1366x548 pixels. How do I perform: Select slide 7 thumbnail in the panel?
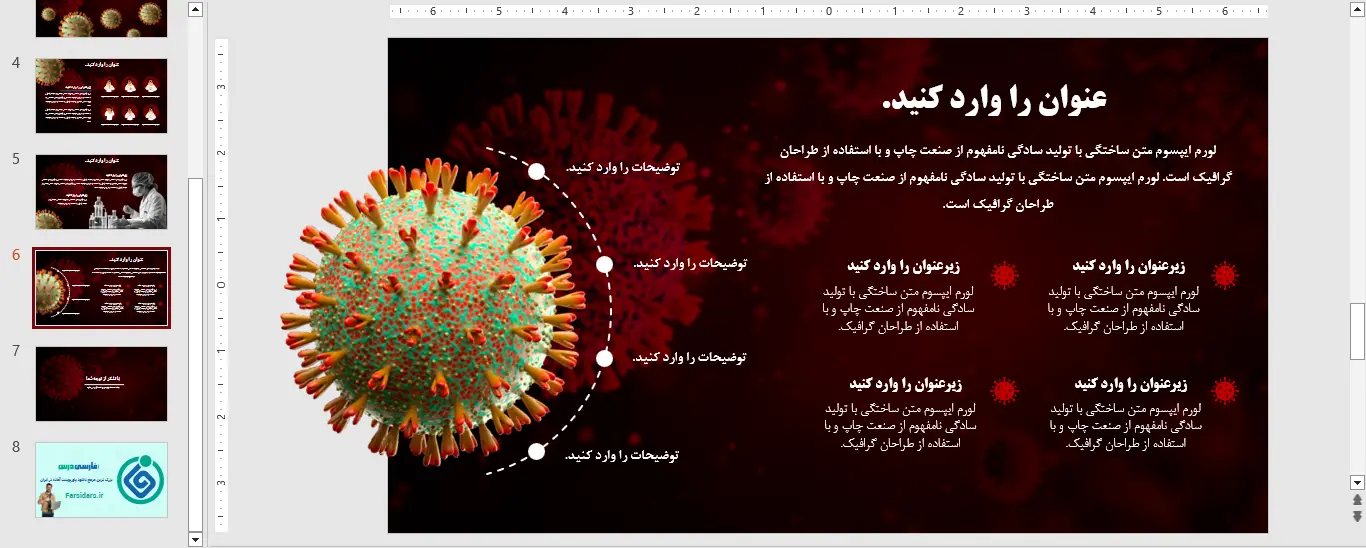101,384
